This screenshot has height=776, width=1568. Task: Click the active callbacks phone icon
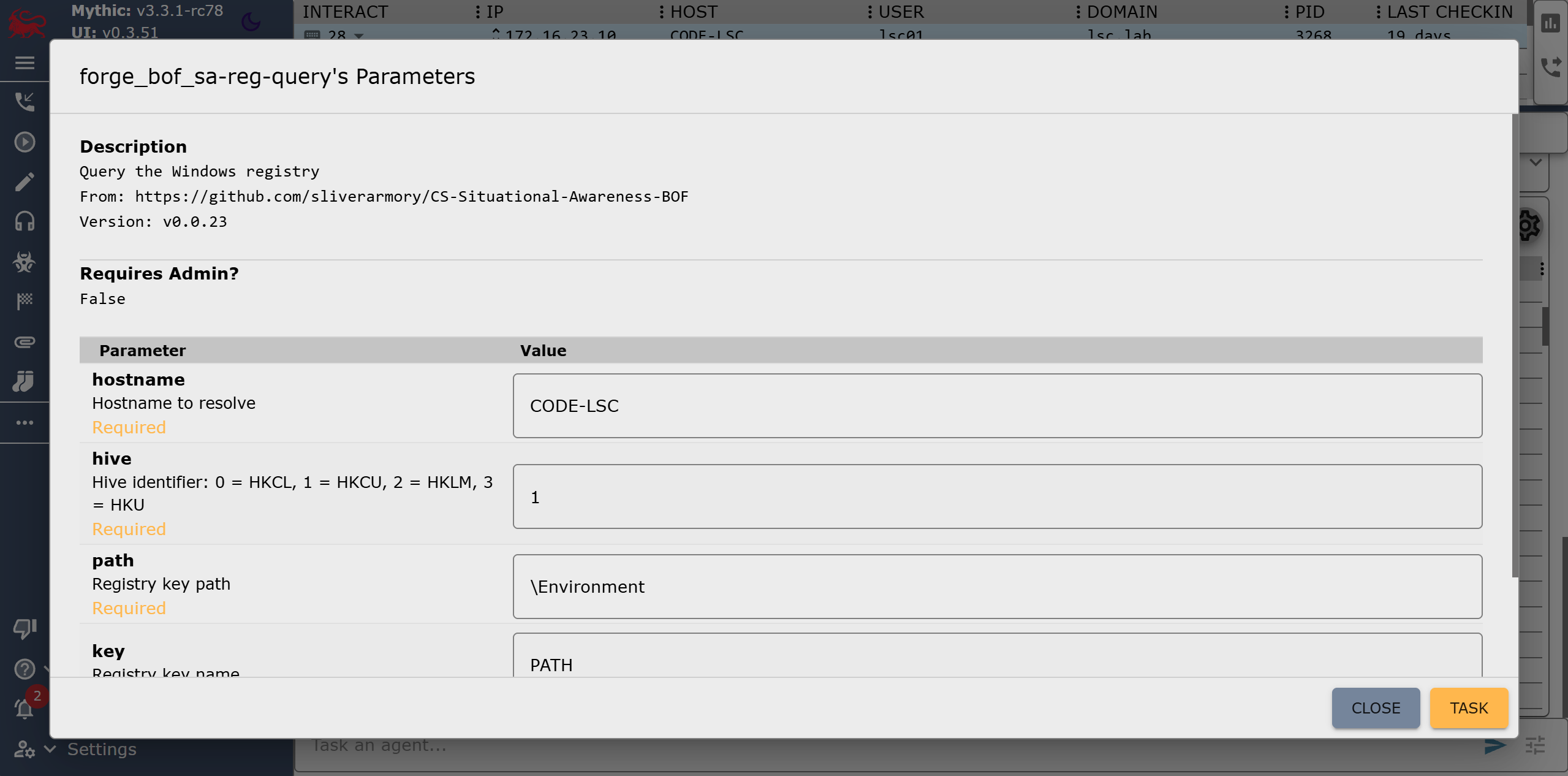25,102
